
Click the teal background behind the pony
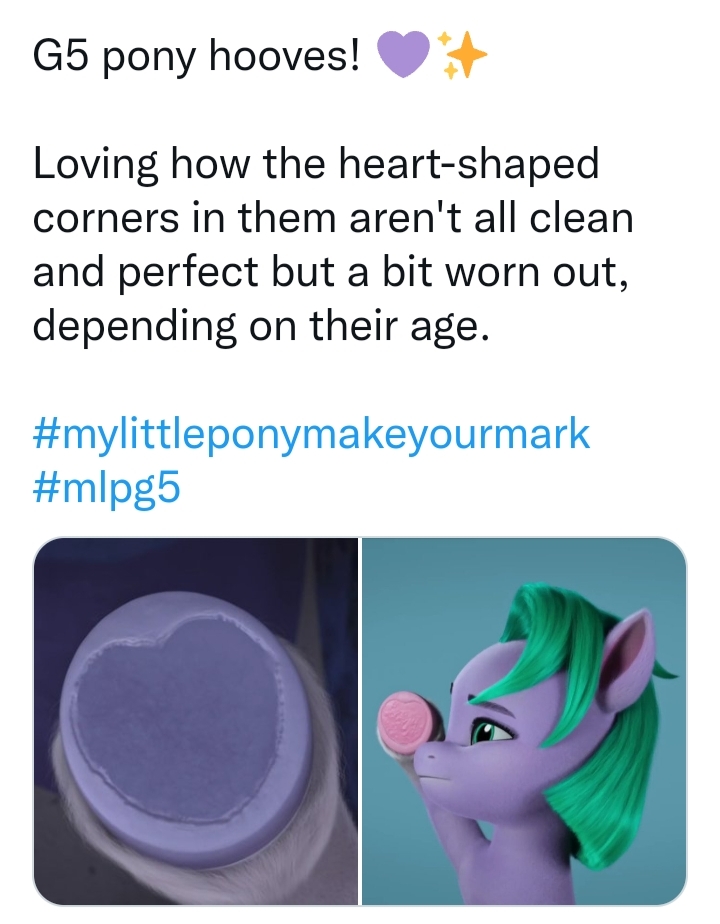click(x=420, y=600)
